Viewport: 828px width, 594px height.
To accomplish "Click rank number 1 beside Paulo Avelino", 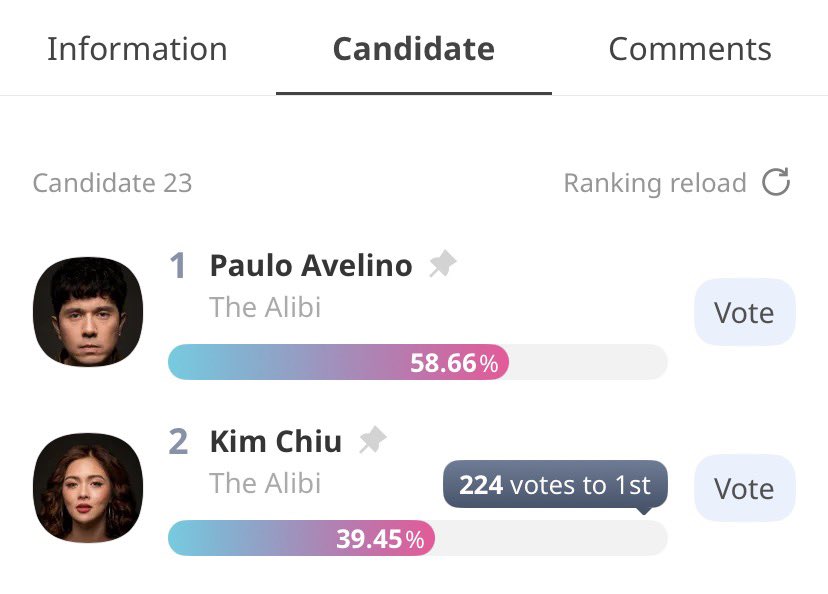I will 178,265.
